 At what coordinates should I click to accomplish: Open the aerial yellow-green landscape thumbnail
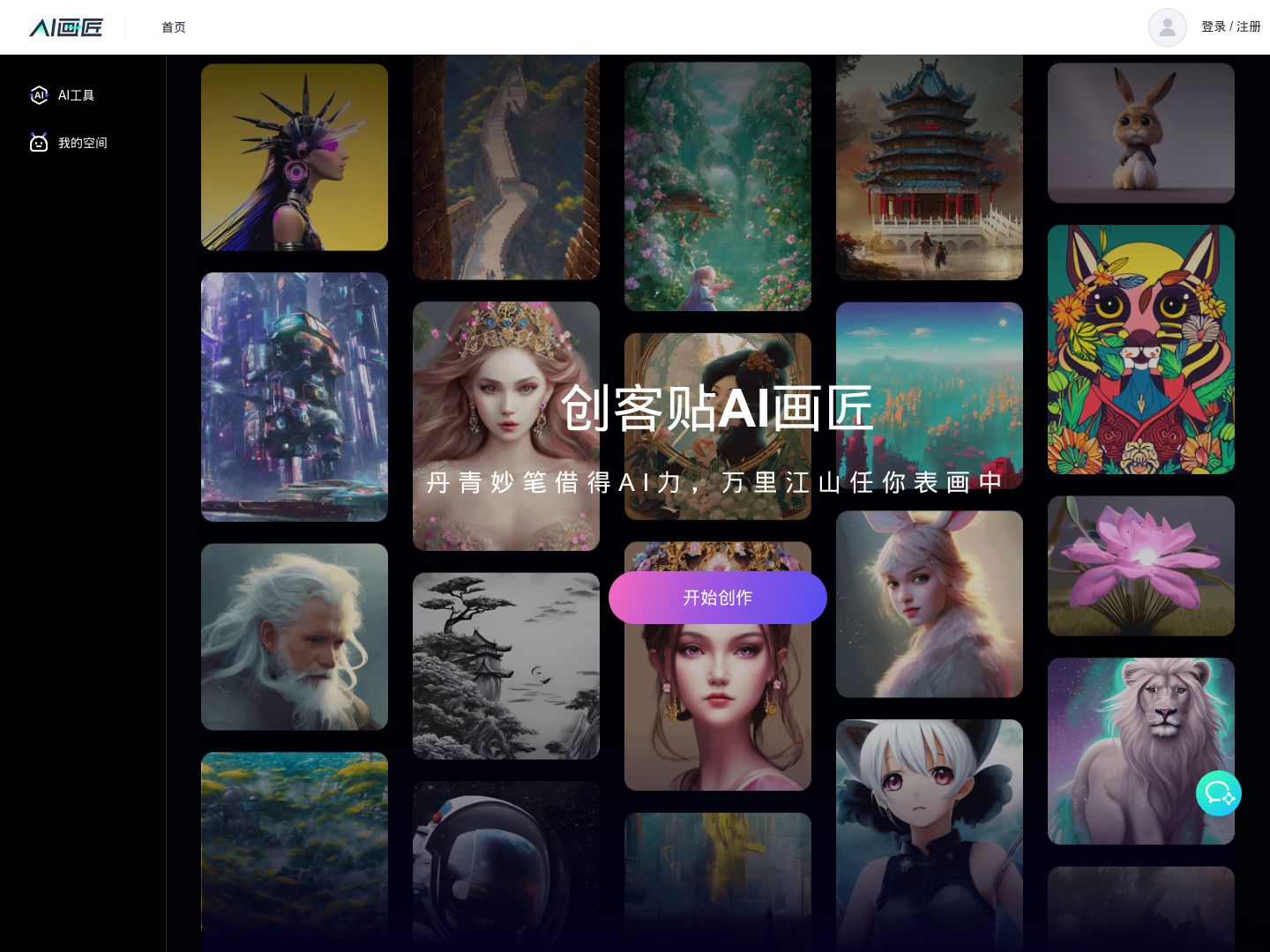click(295, 846)
